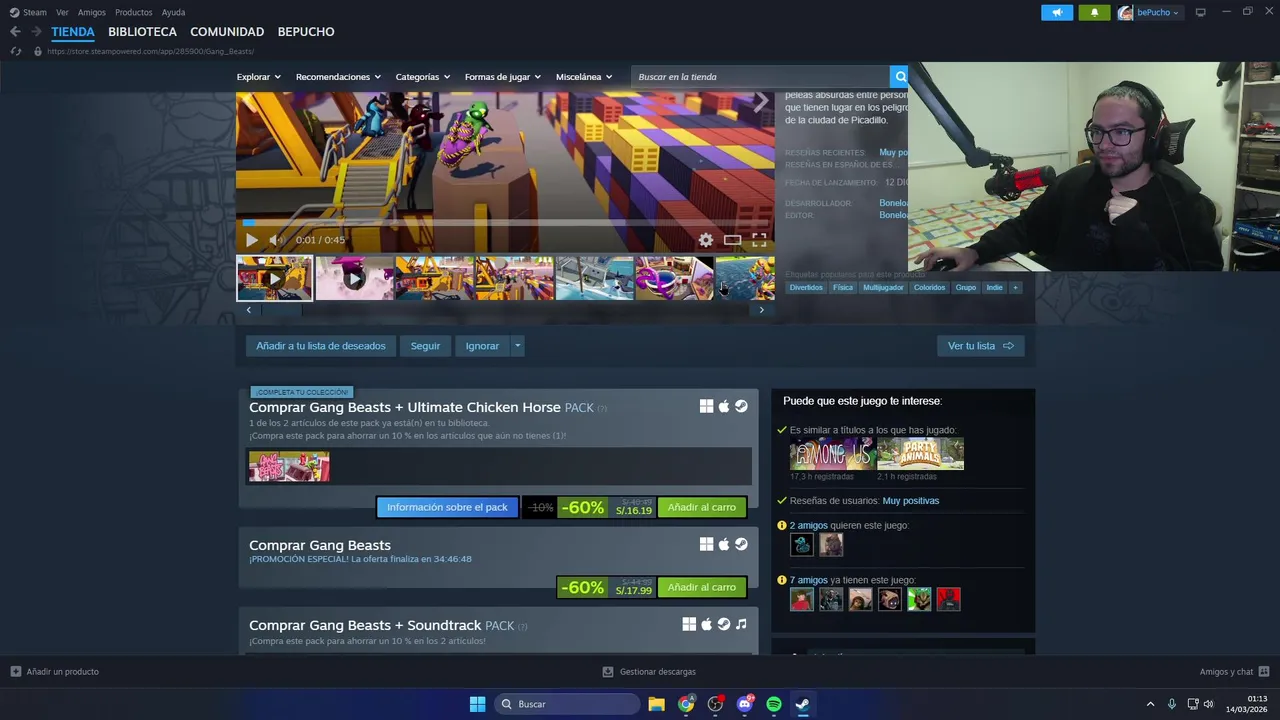This screenshot has height=720, width=1280.
Task: Open the Windows Start menu
Action: pyautogui.click(x=477, y=704)
